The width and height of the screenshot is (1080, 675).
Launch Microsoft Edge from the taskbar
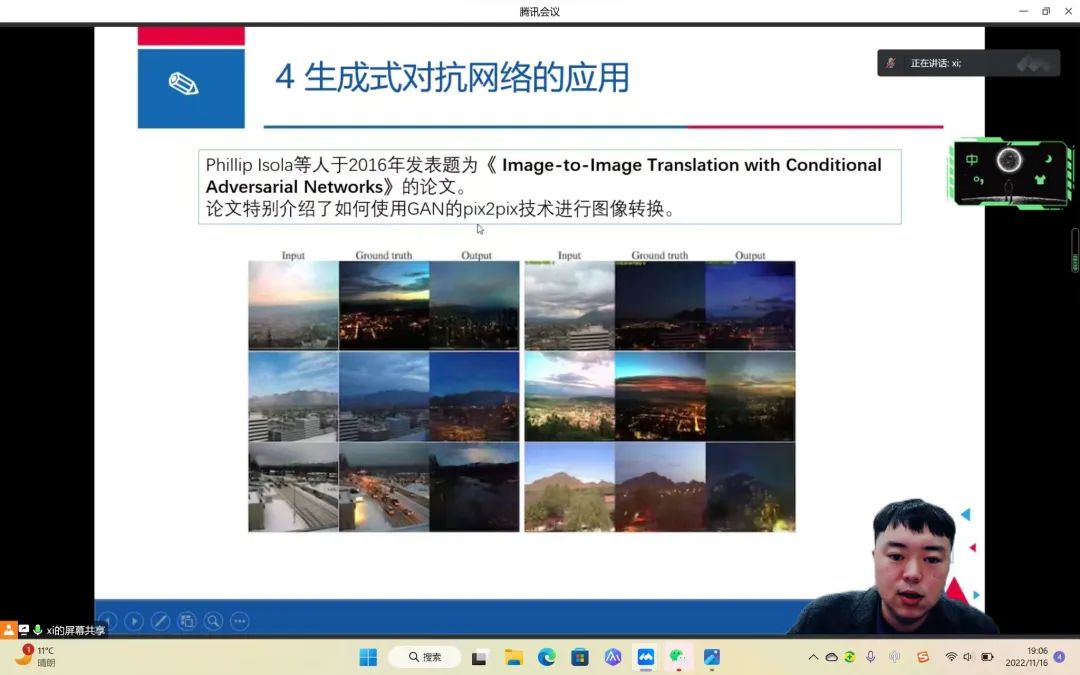(x=547, y=657)
